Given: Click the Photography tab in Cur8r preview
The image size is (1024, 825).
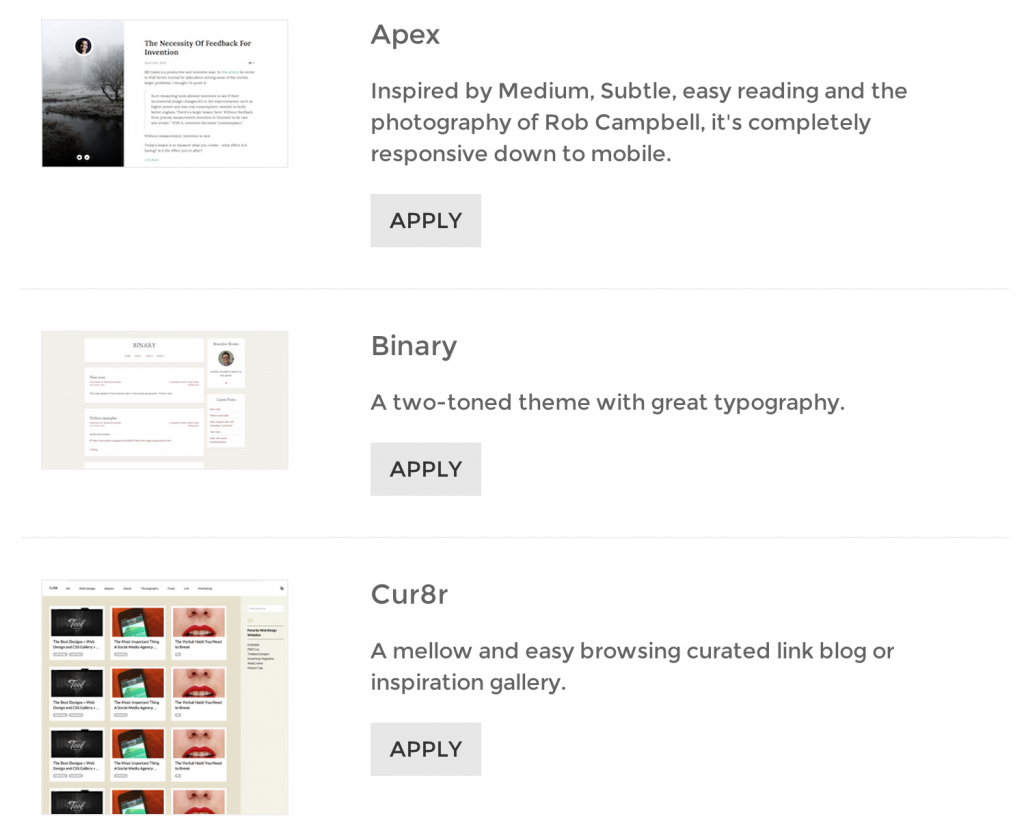Looking at the screenshot, I should [150, 589].
